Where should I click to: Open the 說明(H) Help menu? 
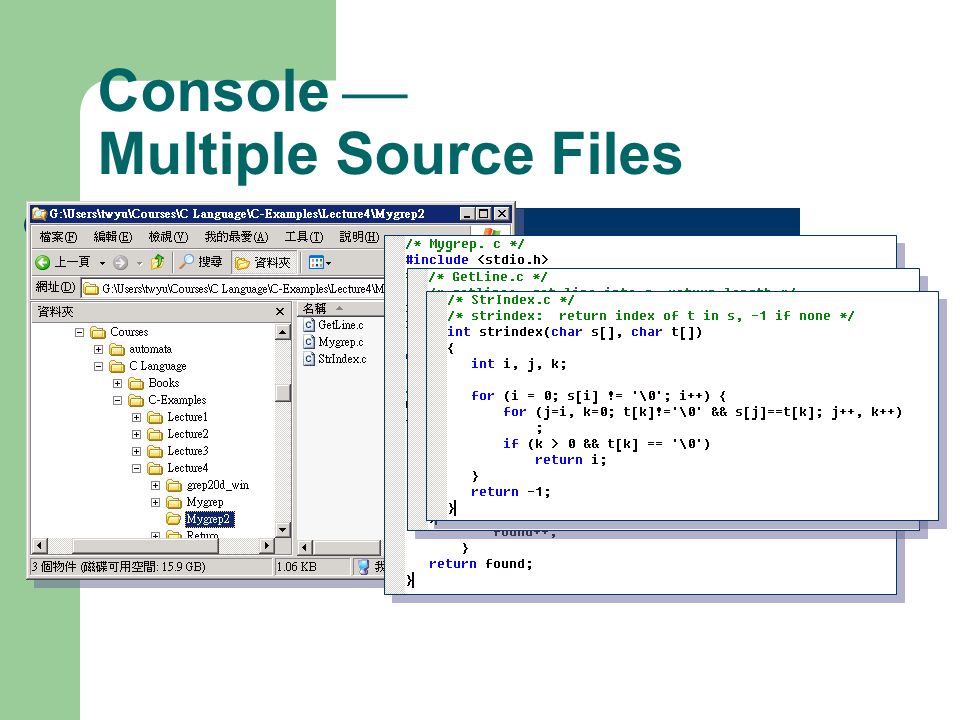[359, 236]
